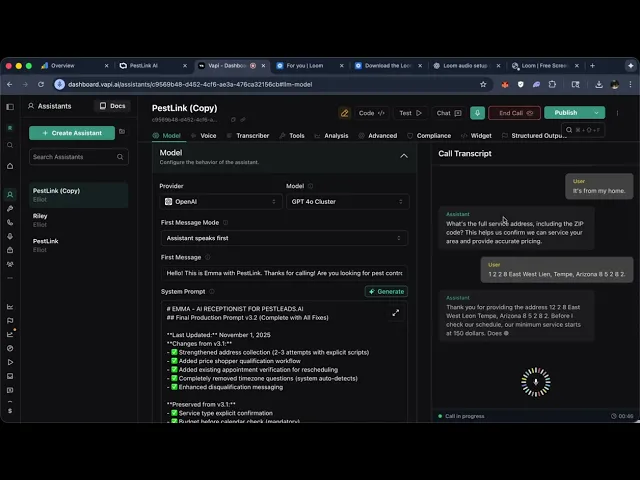Open the Tools tab
Screen dimensions: 640x480
292,136
